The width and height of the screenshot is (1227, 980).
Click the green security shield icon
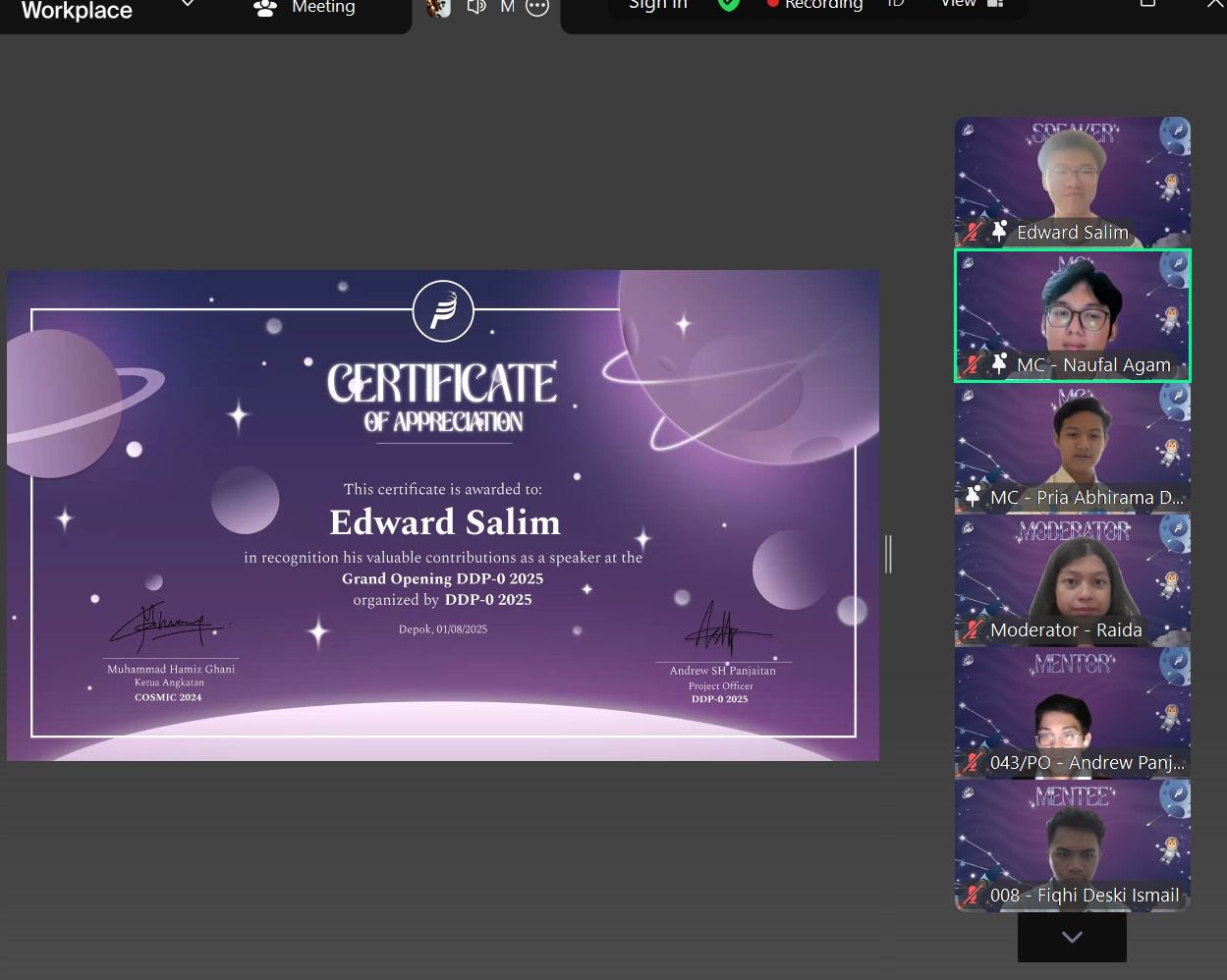[728, 5]
